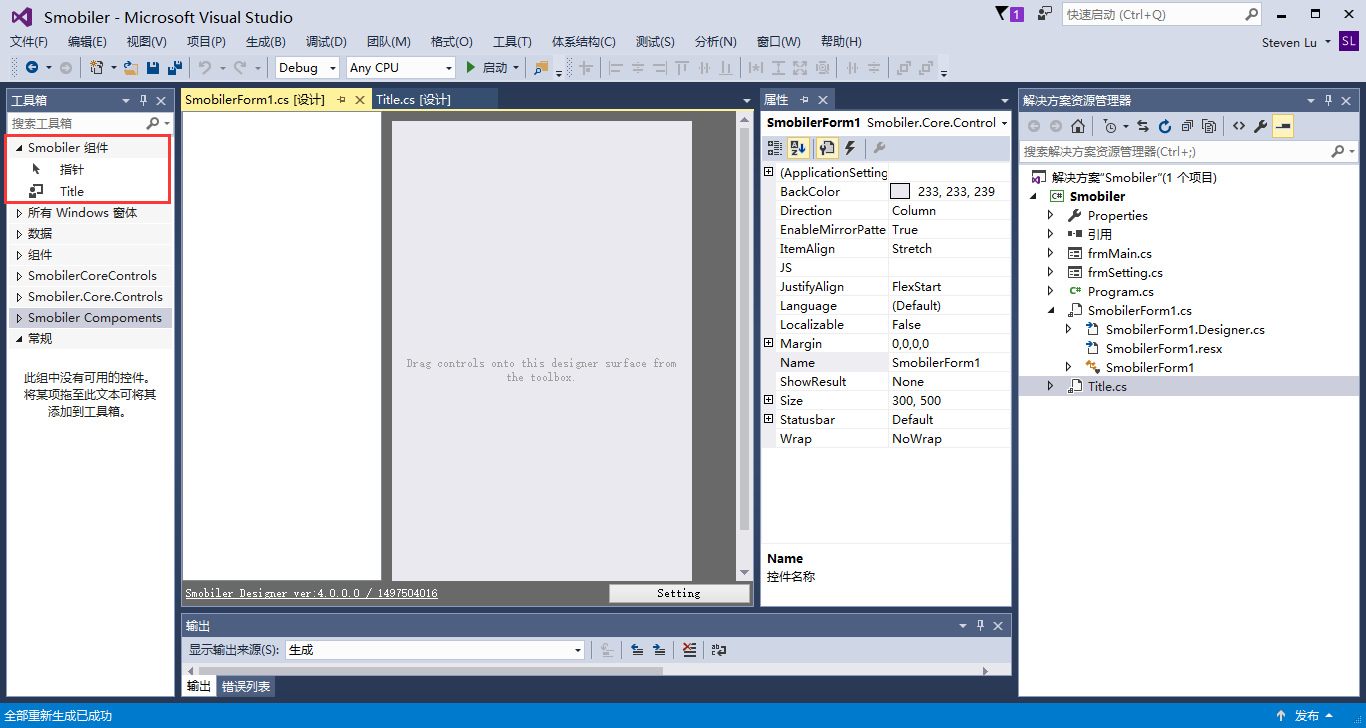1366x728 pixels.
Task: Expand the Properties node in solution tree
Action: tap(1050, 215)
